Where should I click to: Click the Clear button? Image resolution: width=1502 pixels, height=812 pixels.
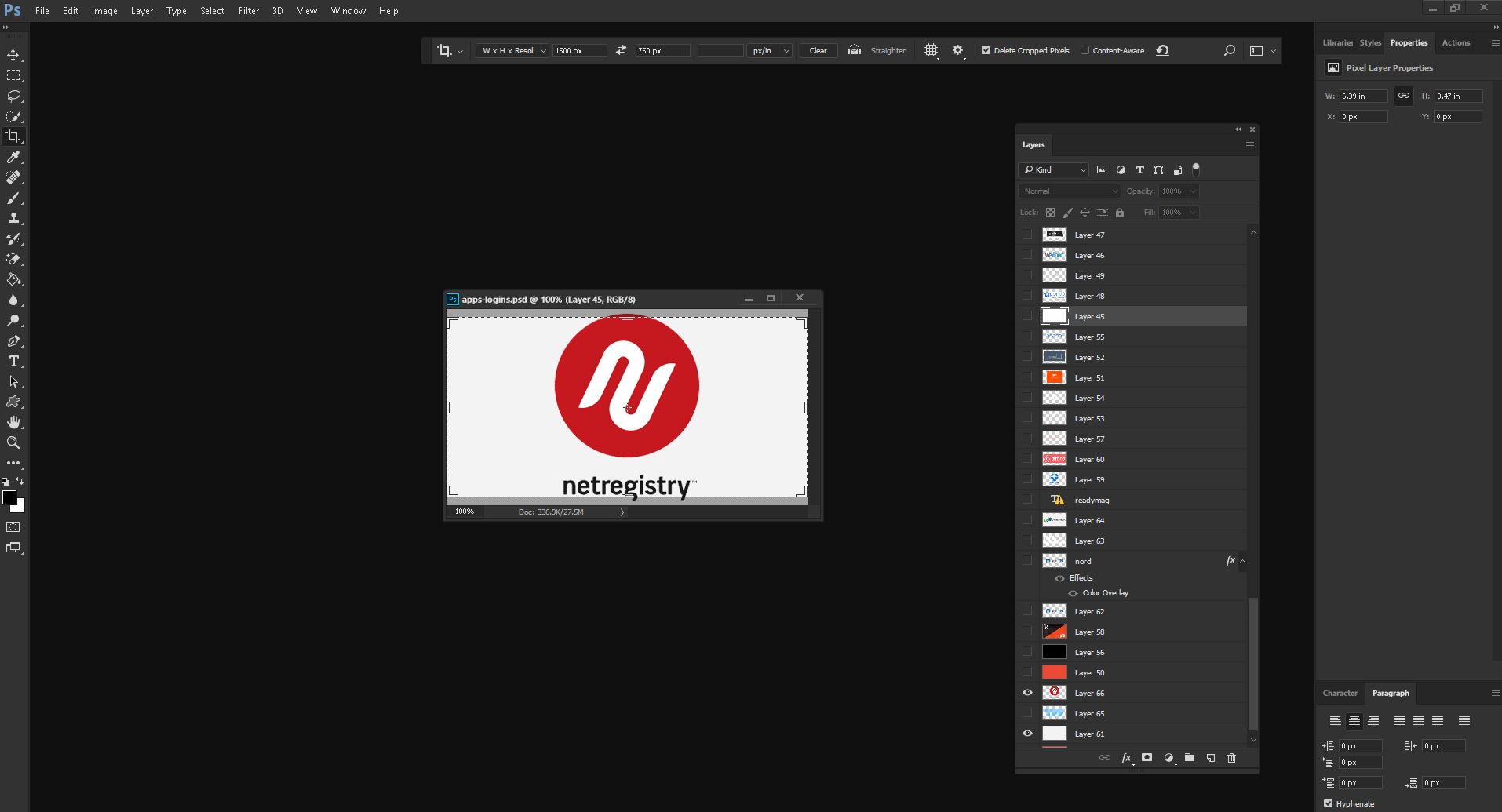[818, 50]
